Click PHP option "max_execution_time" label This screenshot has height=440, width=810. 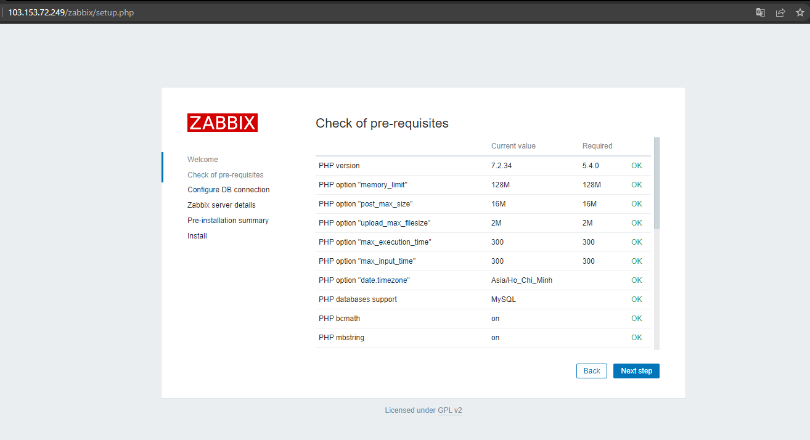[x=375, y=242]
